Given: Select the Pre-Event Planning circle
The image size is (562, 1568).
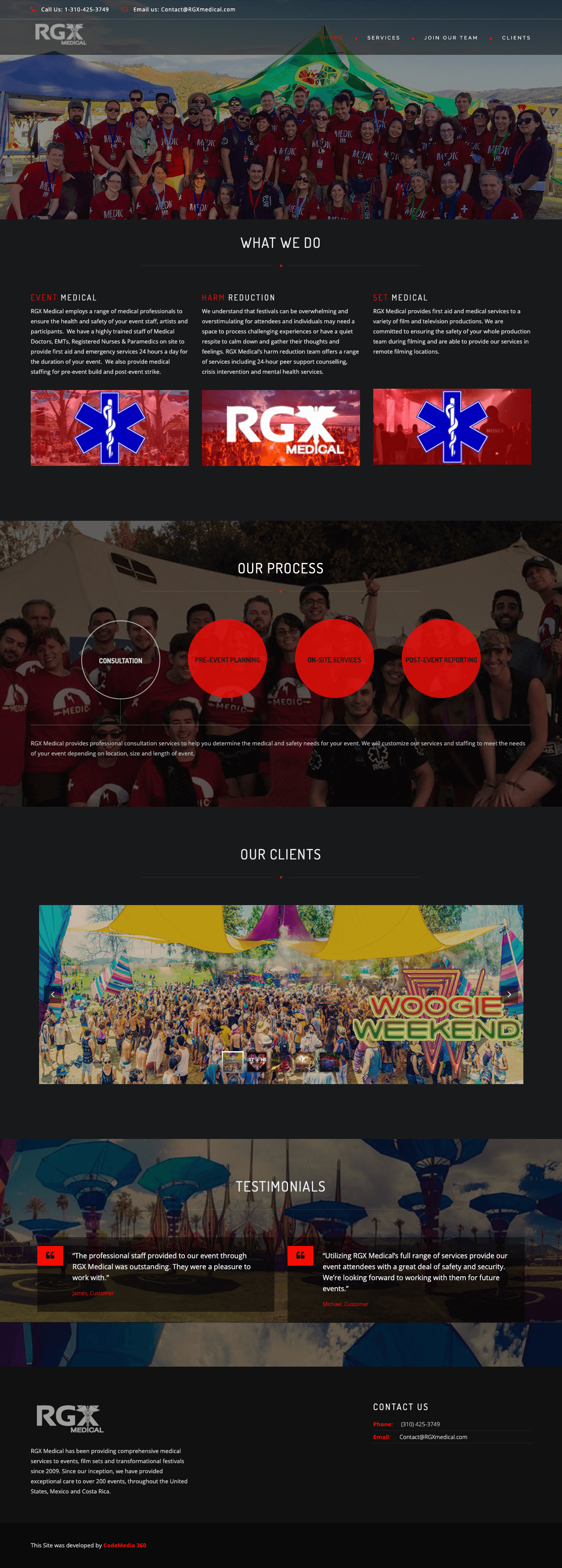Looking at the screenshot, I should coord(227,659).
